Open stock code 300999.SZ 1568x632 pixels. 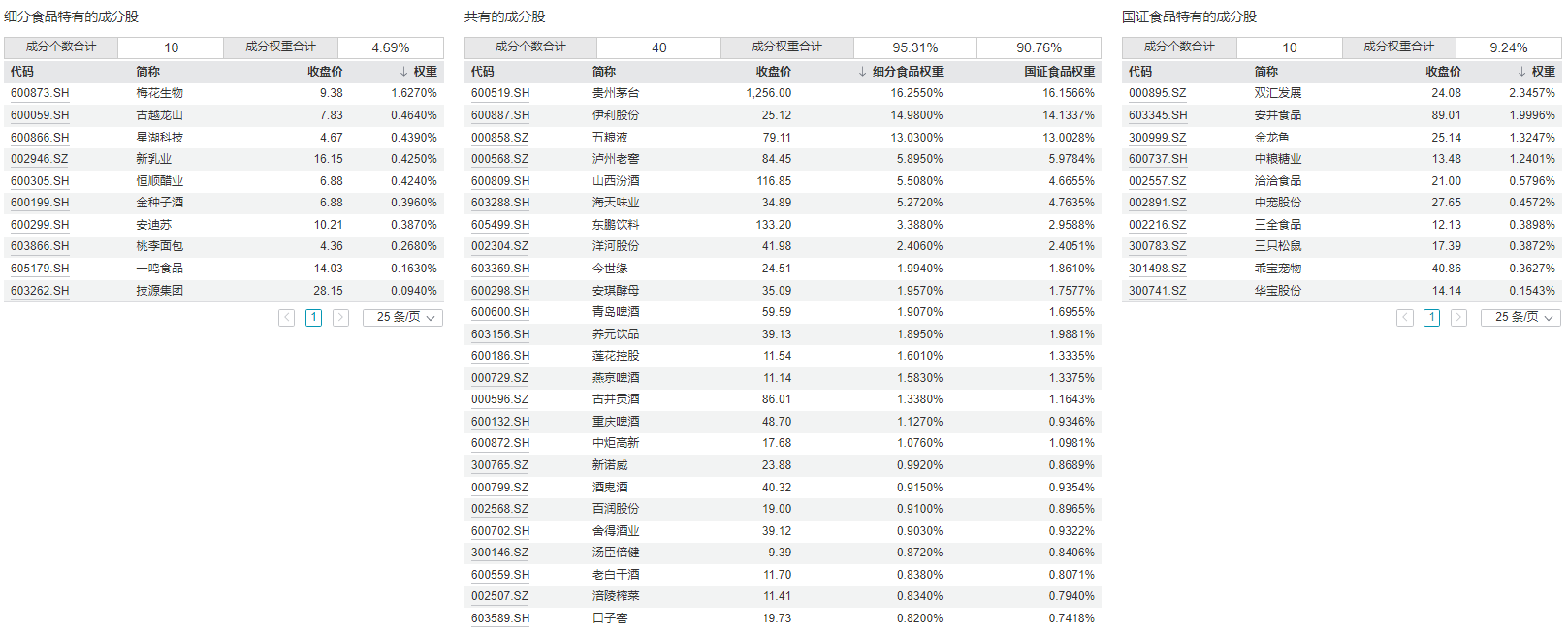(x=1158, y=138)
